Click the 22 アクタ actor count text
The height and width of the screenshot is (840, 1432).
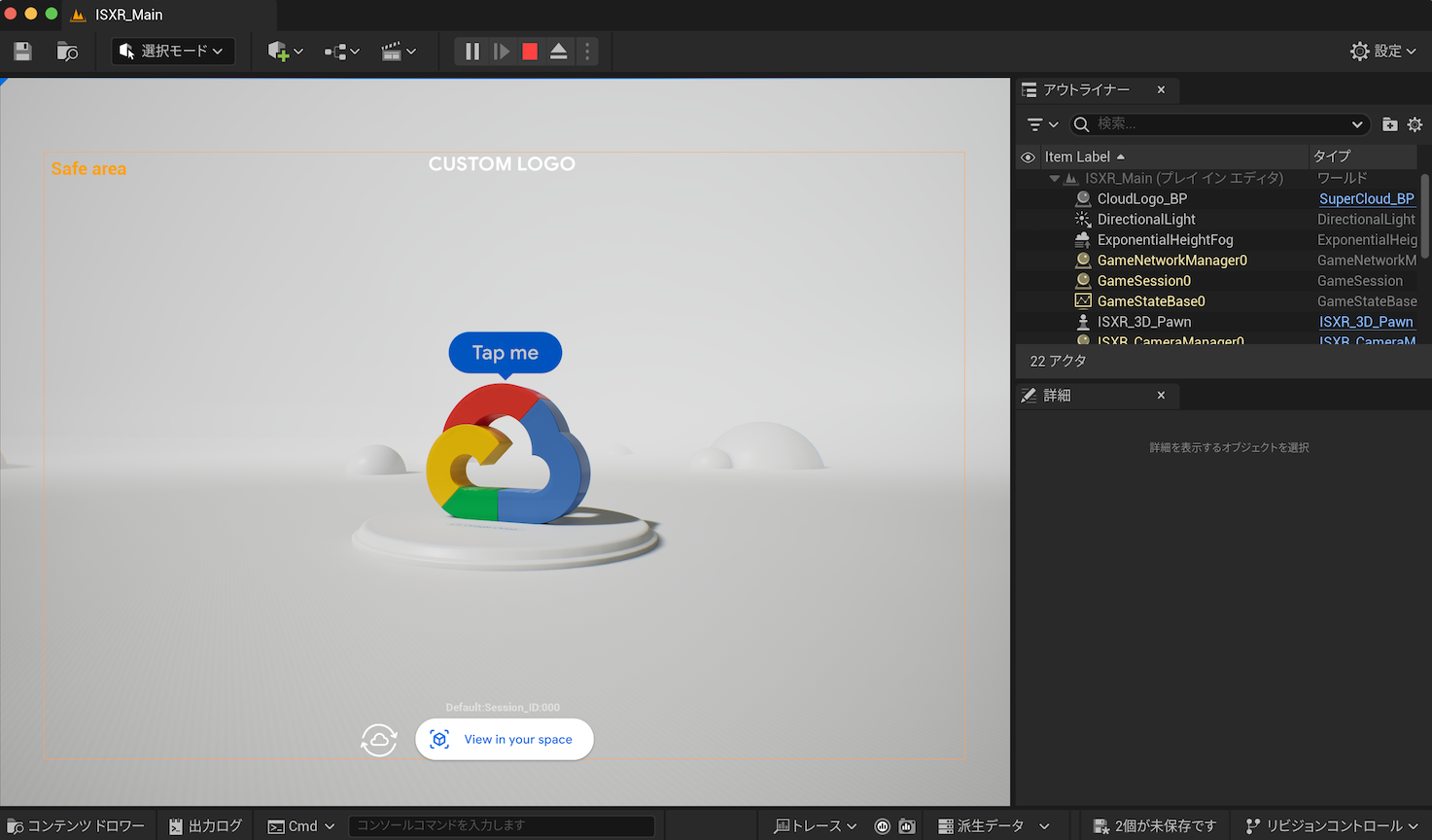[1058, 361]
